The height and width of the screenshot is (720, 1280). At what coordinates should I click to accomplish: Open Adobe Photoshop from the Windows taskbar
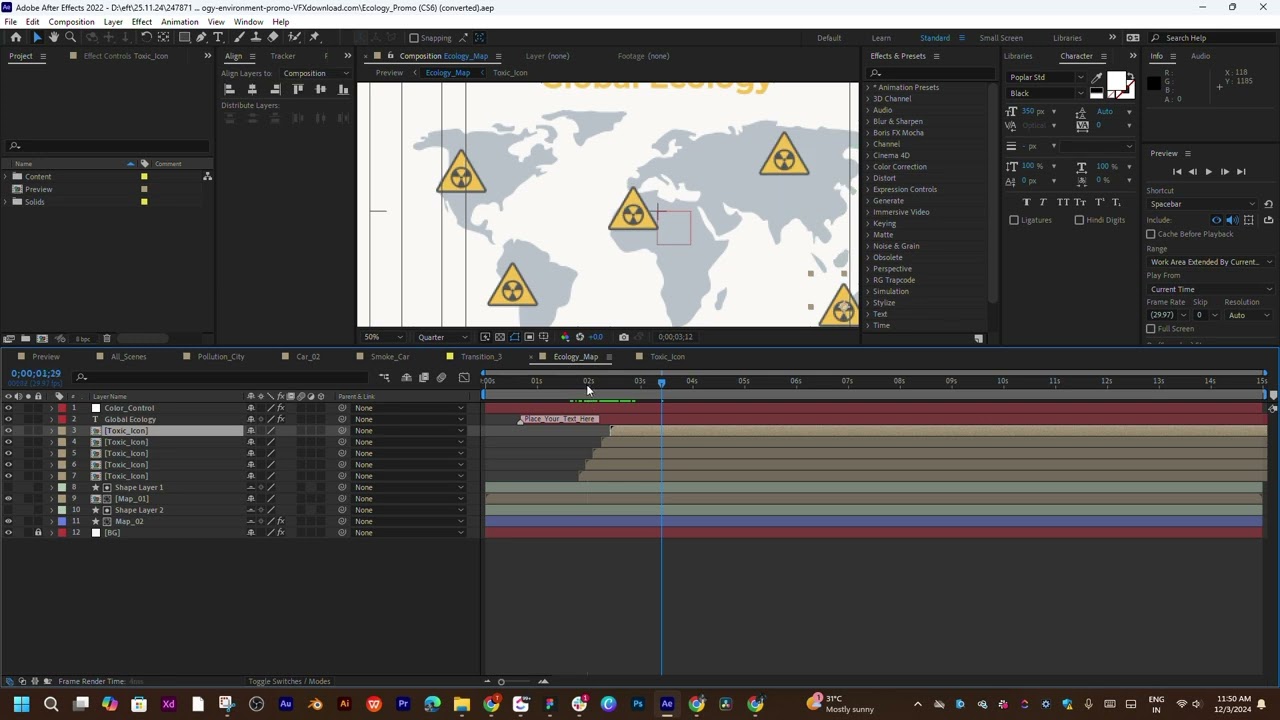click(638, 704)
